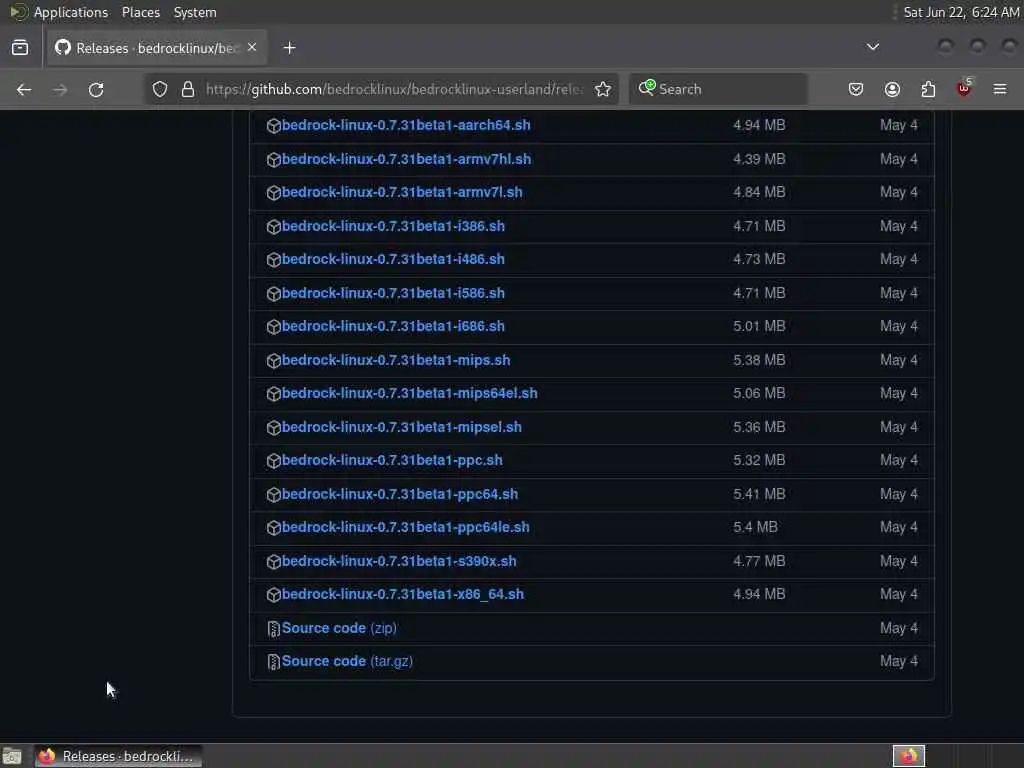Download bedrock-linux-0.7.31beta1-ppc64le.sh
Image resolution: width=1024 pixels, height=768 pixels.
406,528
